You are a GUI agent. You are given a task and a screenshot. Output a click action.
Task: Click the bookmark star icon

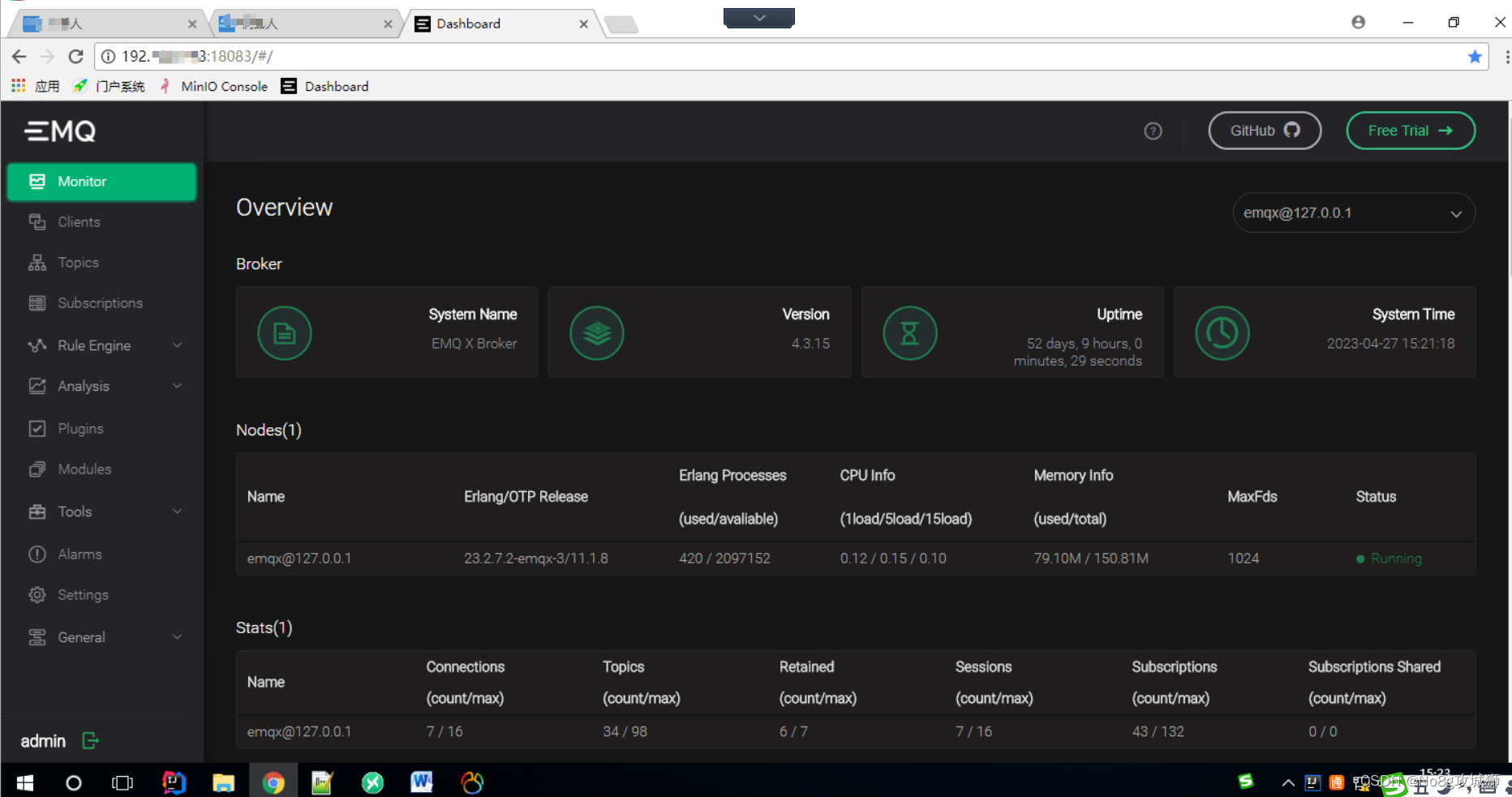tap(1475, 56)
